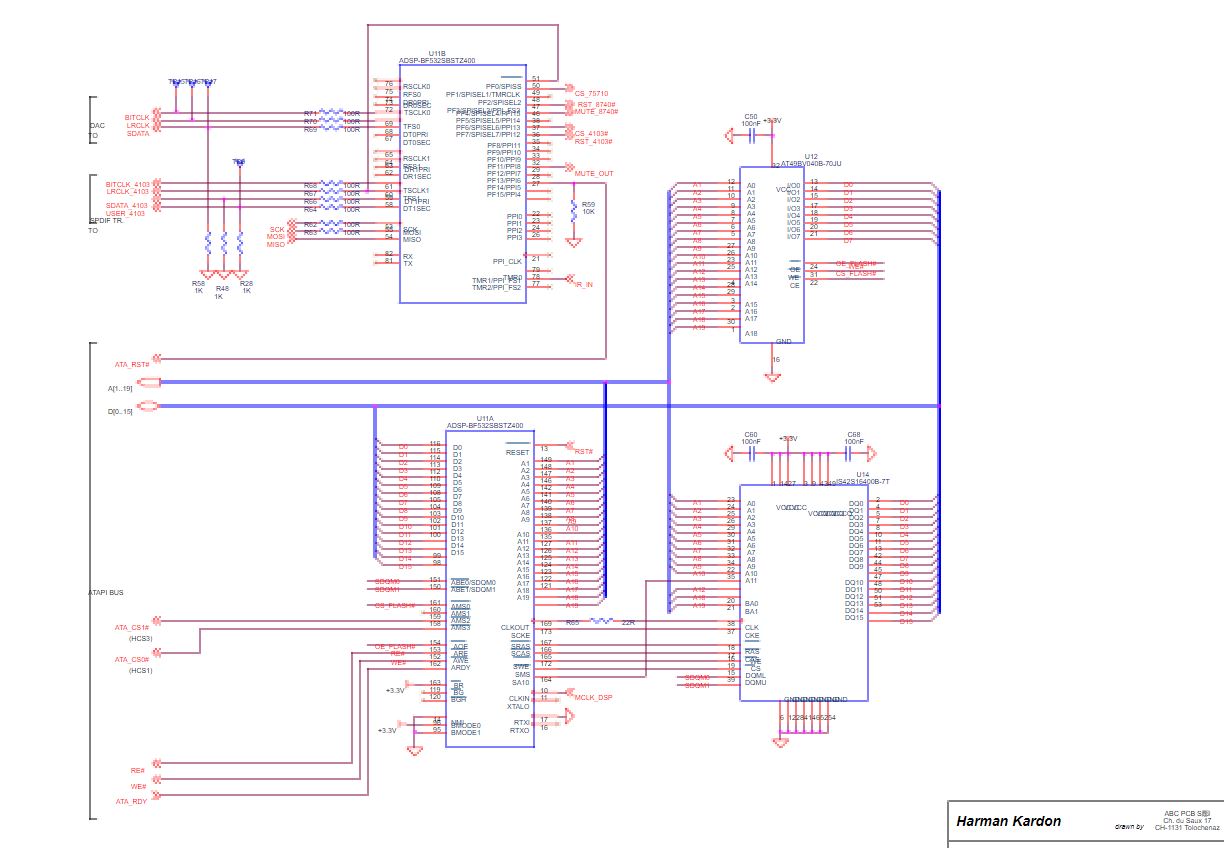The height and width of the screenshot is (848, 1224).
Task: Select the Harman Kardon title block text
Action: pos(1008,822)
